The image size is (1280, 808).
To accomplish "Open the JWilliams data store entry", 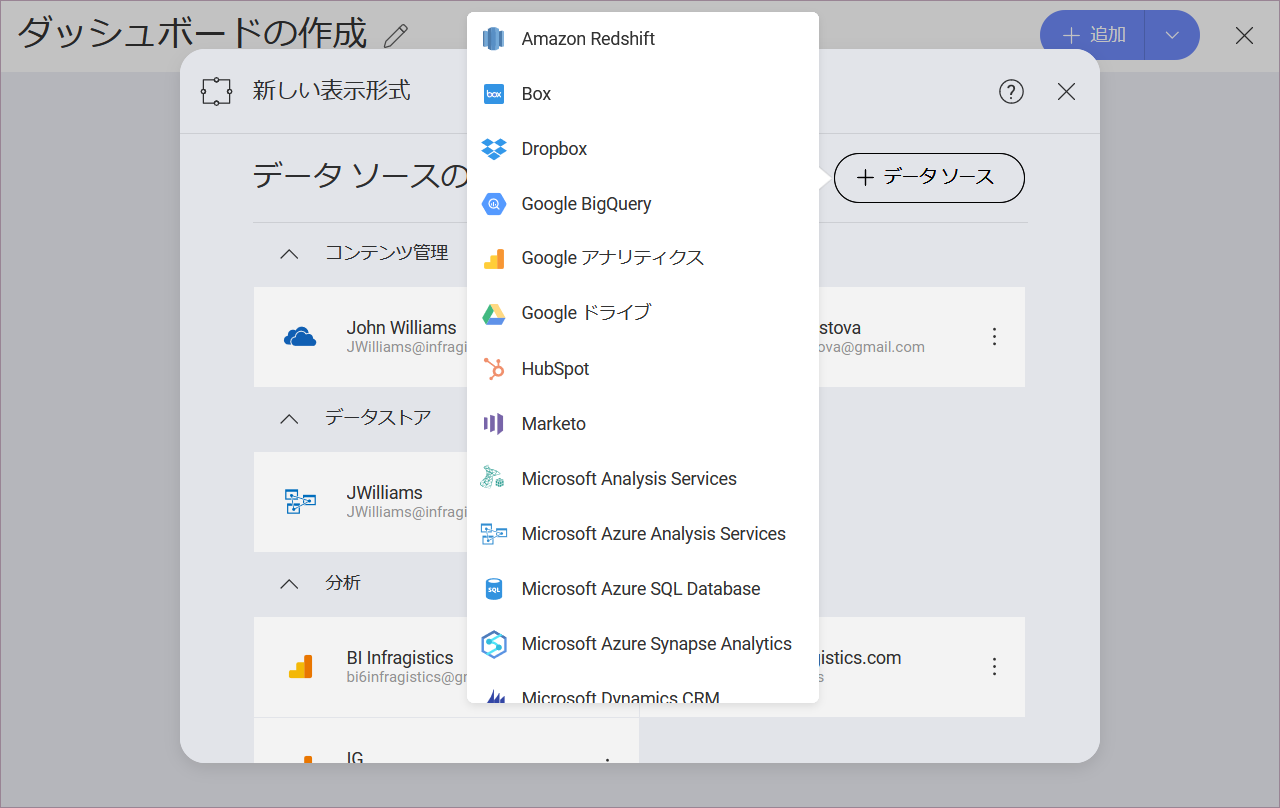I will [x=361, y=502].
